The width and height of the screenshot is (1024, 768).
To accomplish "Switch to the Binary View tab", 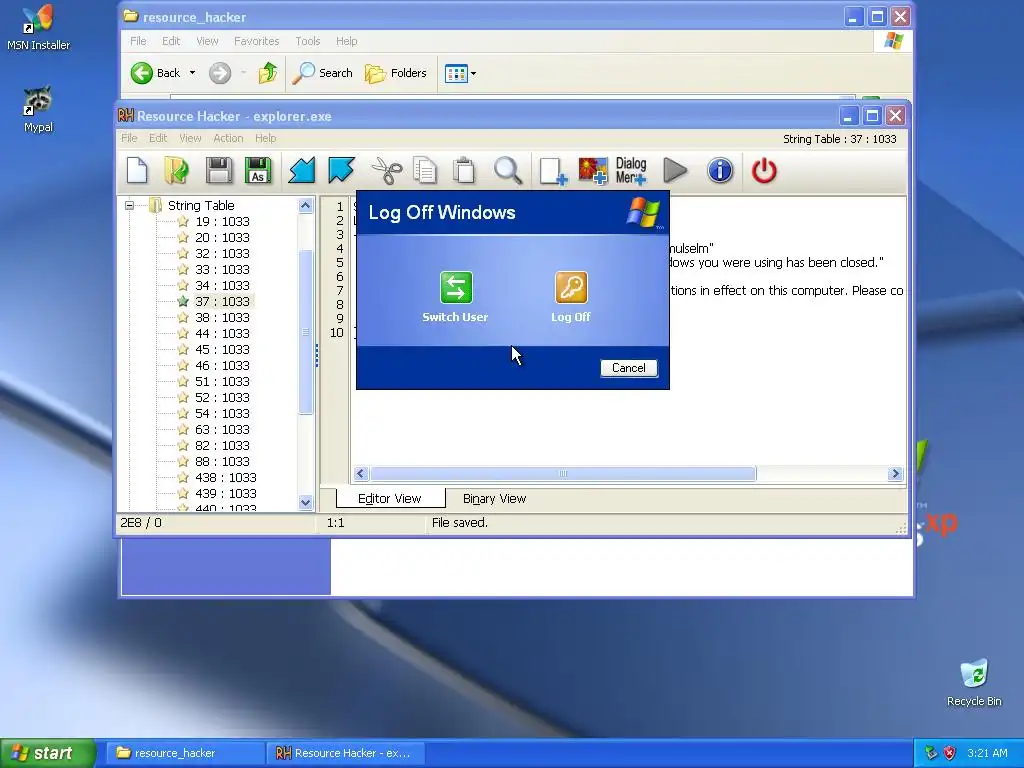I will [494, 498].
